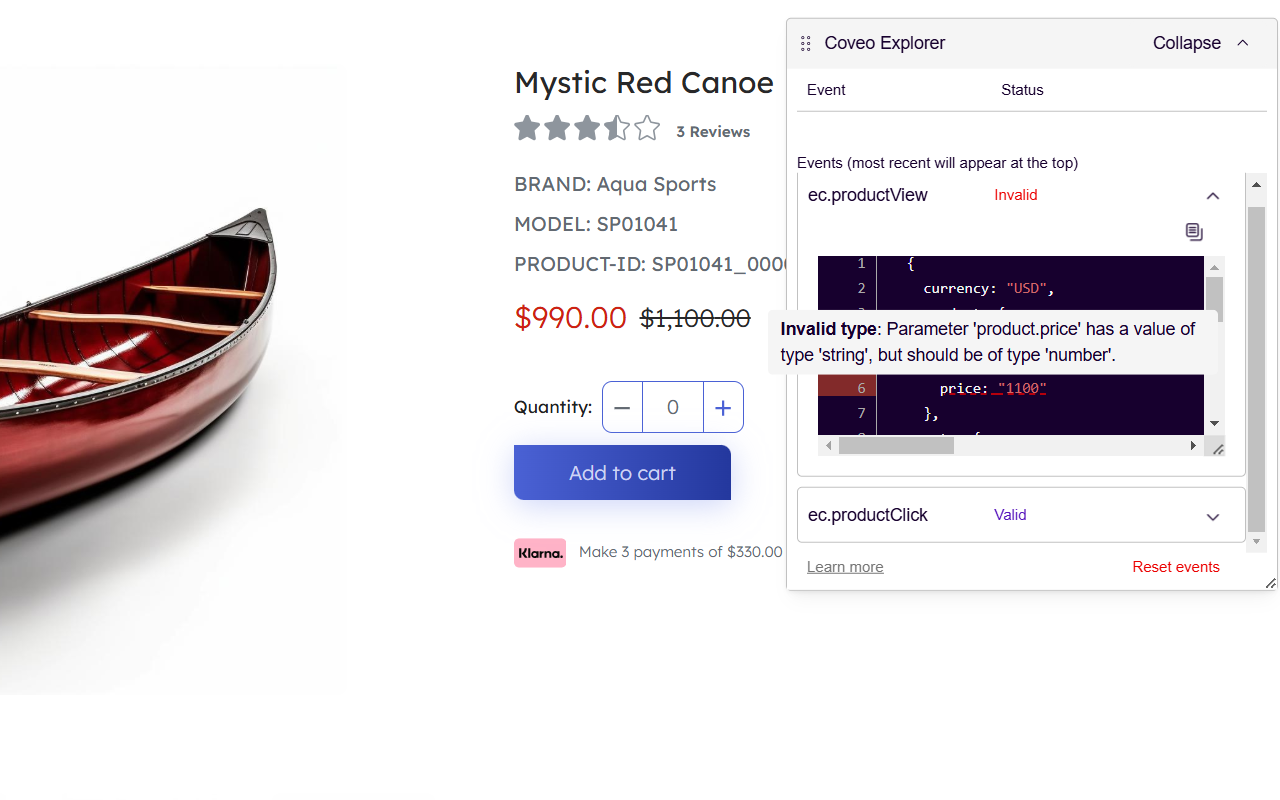Collapse the ec.productView event details
This screenshot has width=1280, height=800.
point(1213,196)
